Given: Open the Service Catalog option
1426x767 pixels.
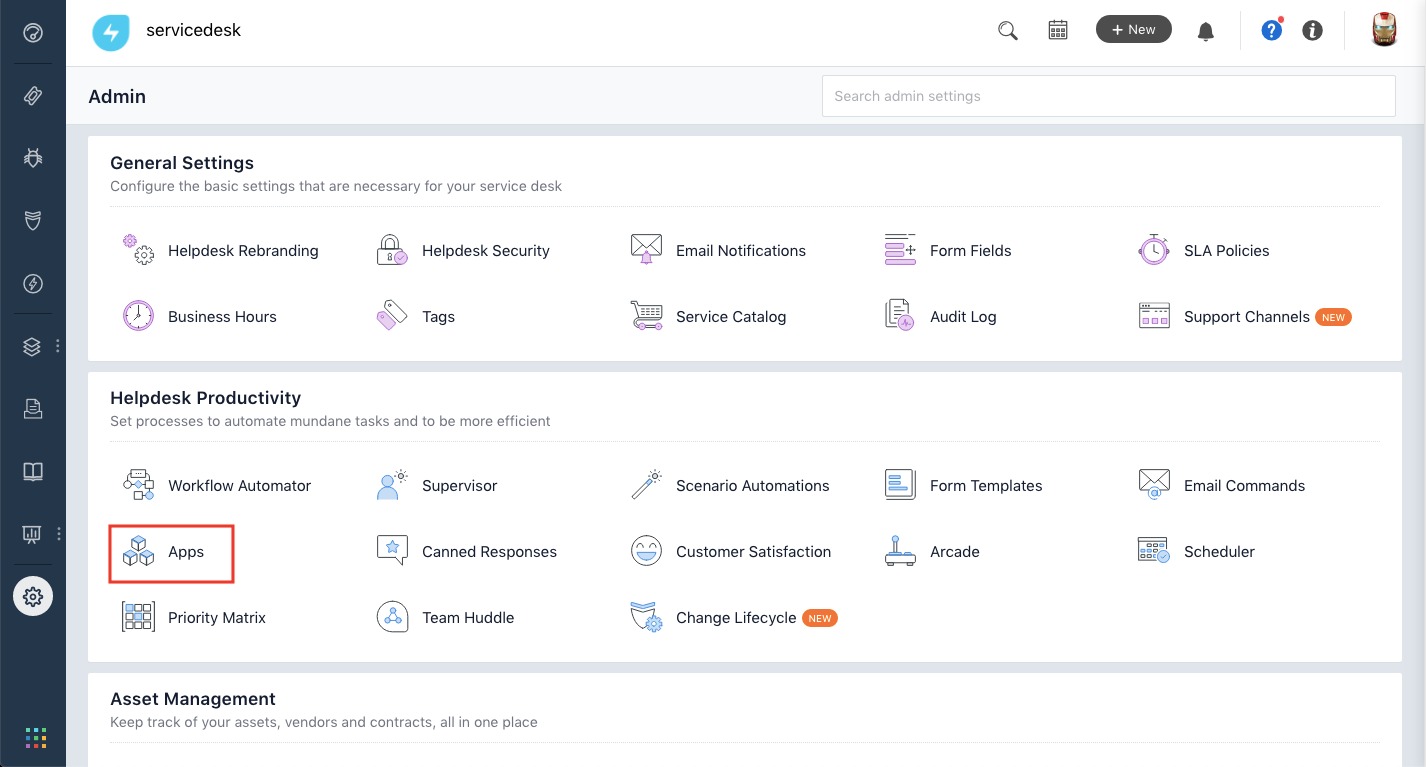Looking at the screenshot, I should (x=730, y=317).
